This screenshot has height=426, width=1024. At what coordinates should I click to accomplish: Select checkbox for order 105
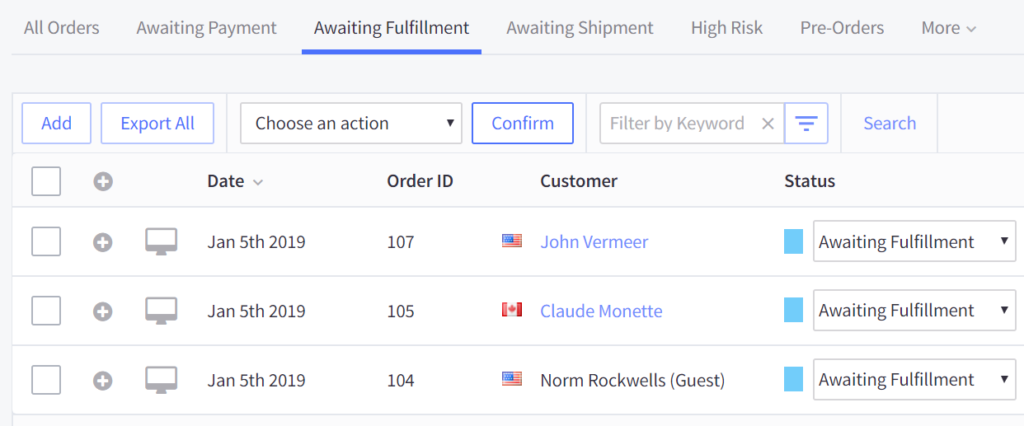pyautogui.click(x=46, y=310)
